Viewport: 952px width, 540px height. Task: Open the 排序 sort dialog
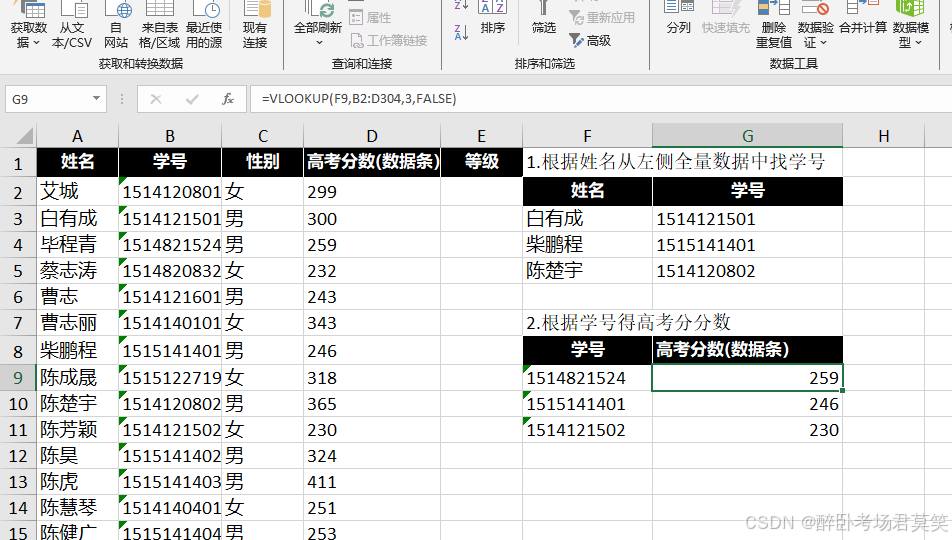(x=492, y=18)
